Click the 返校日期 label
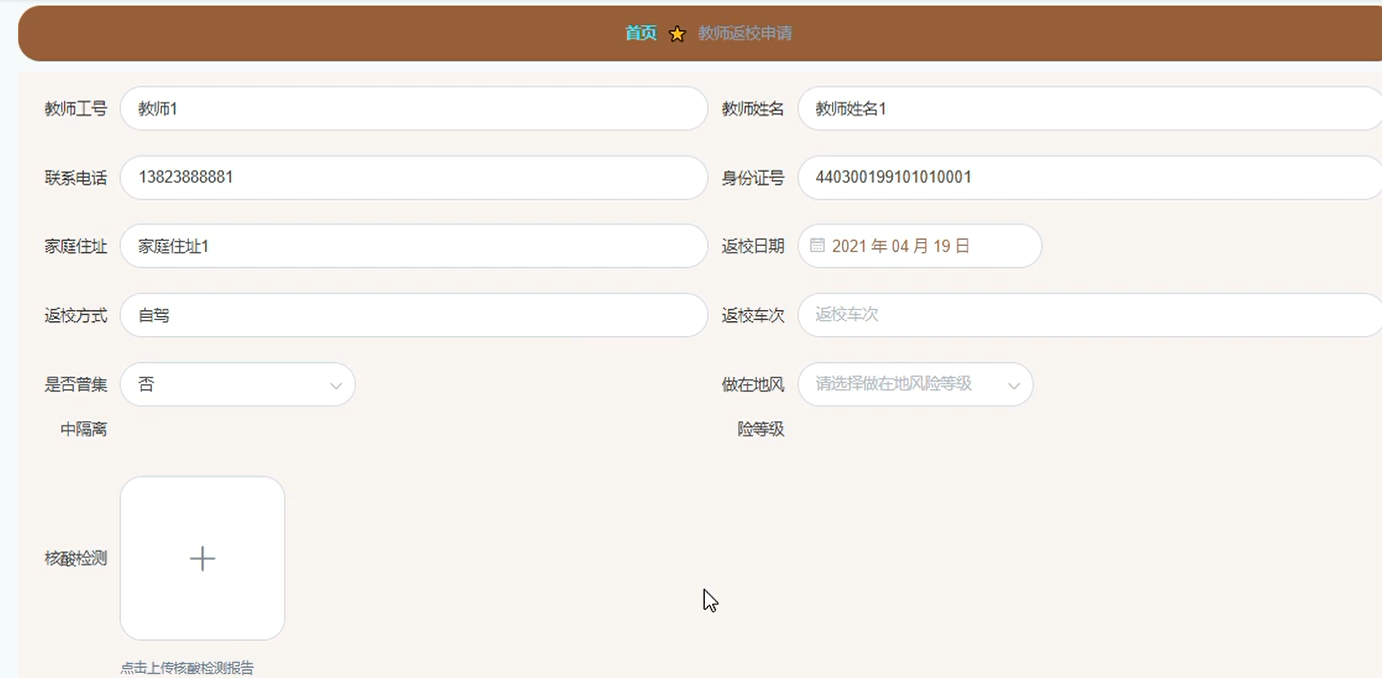Image resolution: width=1382 pixels, height=678 pixels. [753, 247]
